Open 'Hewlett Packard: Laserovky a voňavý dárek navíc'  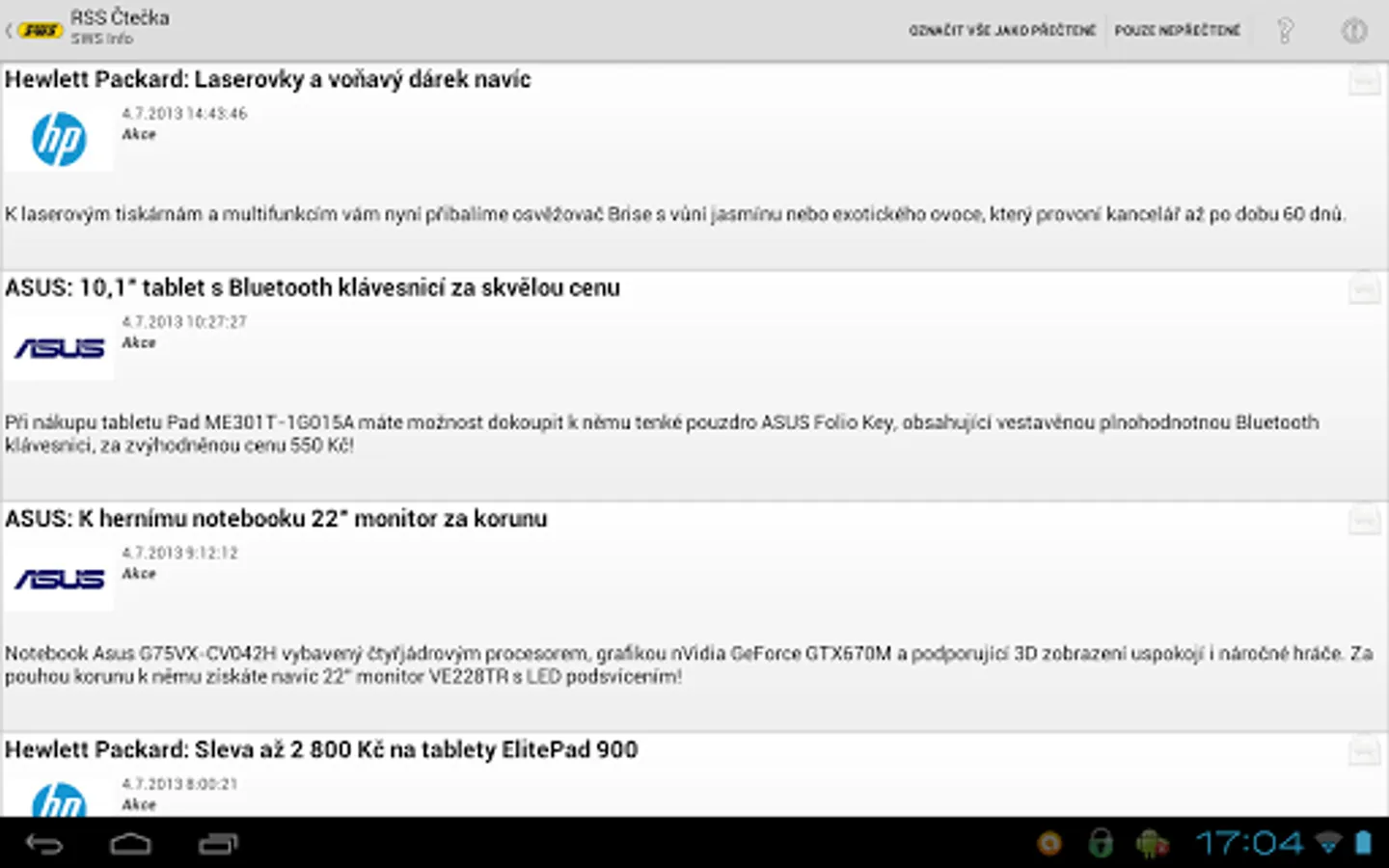268,79
